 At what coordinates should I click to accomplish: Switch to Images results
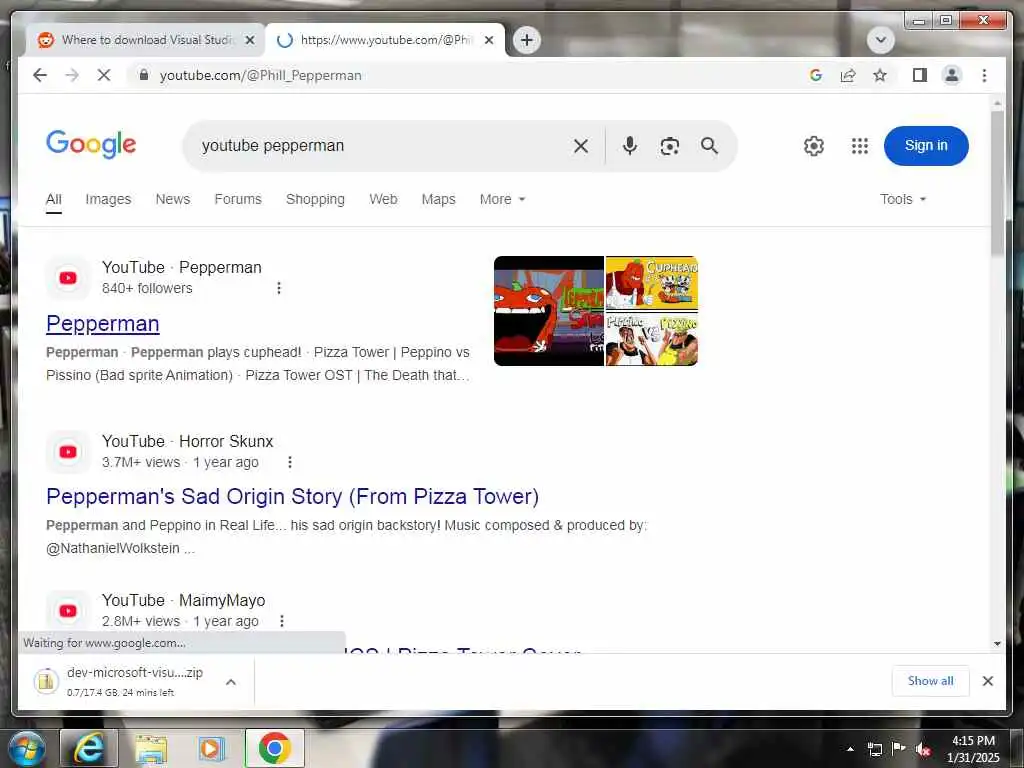[x=108, y=199]
